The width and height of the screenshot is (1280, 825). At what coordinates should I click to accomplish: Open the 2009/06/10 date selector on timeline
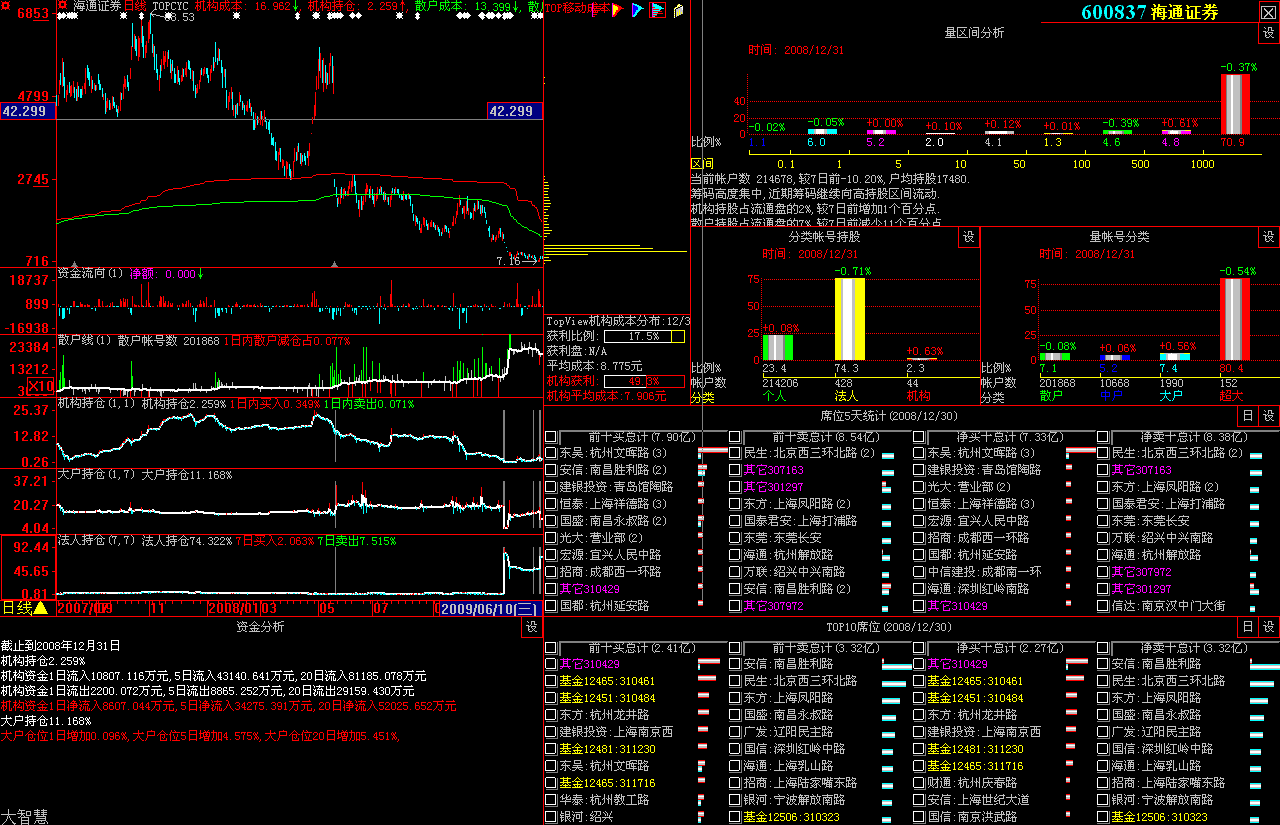[x=490, y=608]
